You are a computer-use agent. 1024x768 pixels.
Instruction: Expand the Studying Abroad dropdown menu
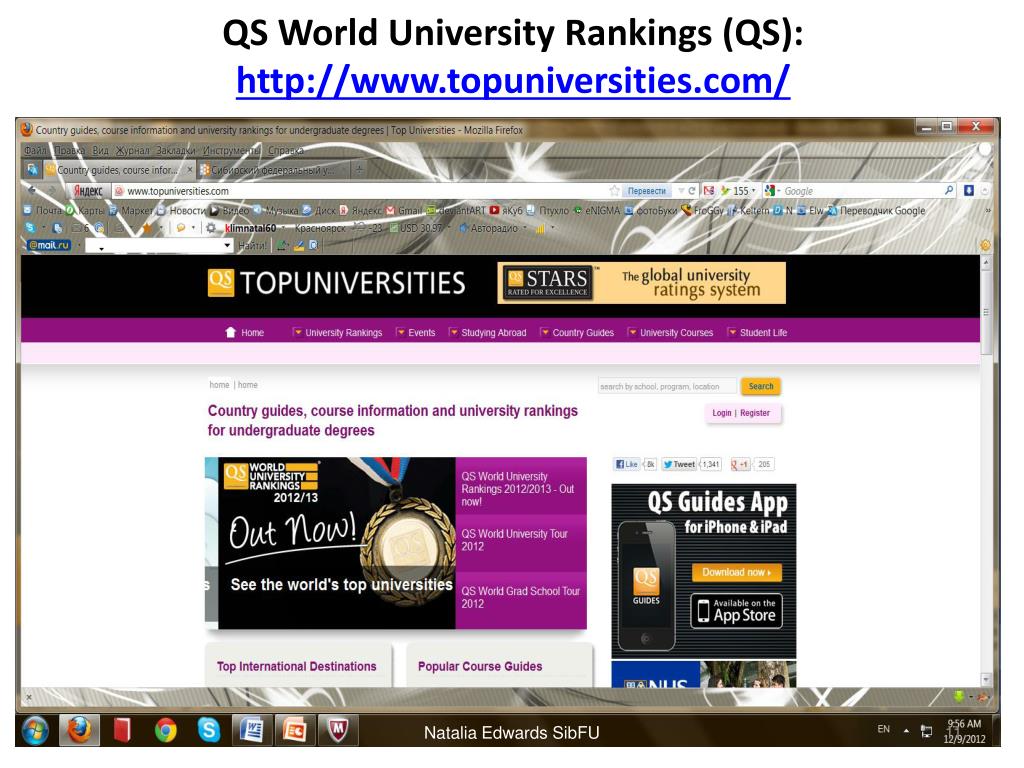453,332
